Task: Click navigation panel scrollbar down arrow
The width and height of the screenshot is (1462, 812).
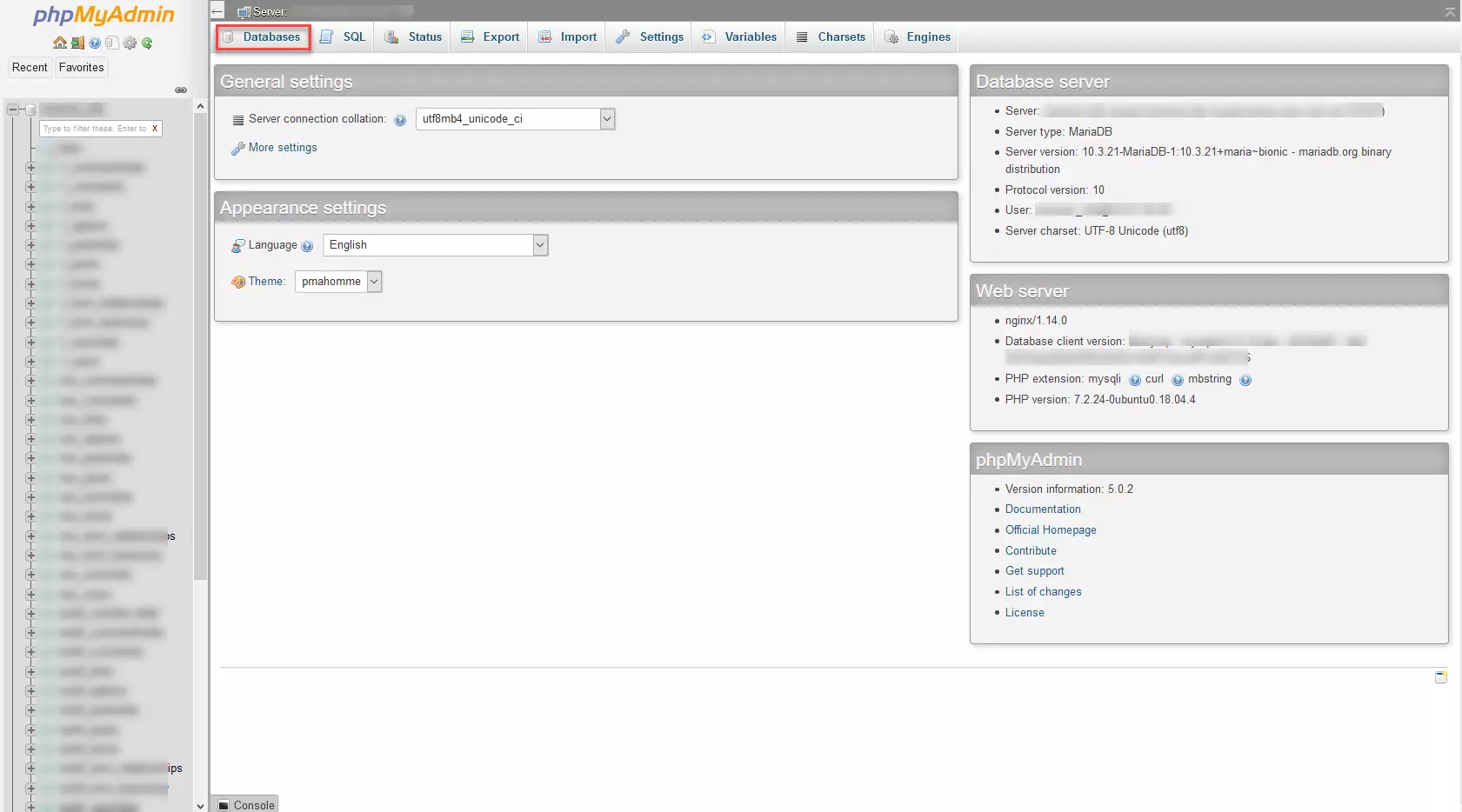Action: coord(201,806)
